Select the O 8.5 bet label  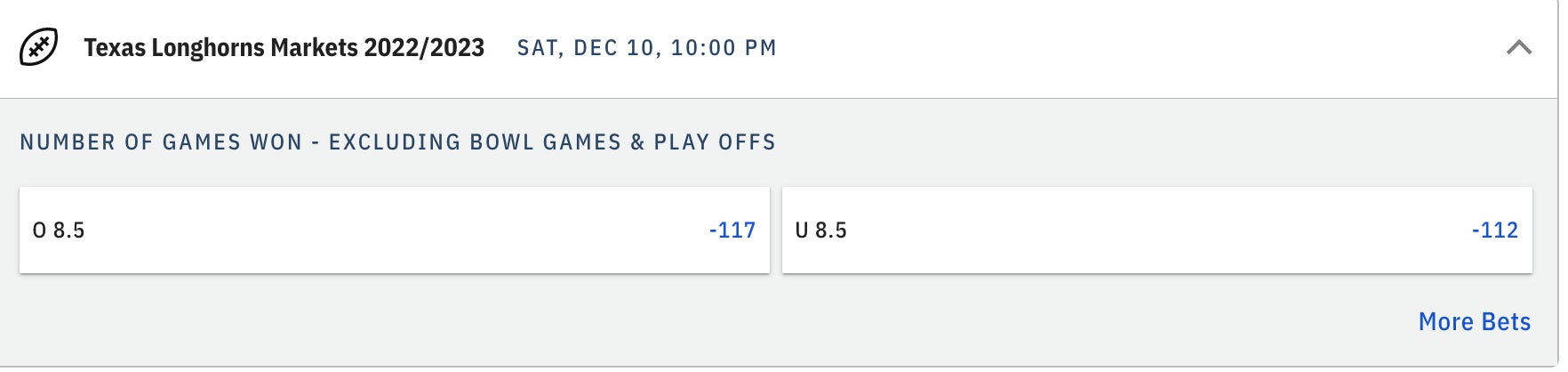click(x=59, y=230)
